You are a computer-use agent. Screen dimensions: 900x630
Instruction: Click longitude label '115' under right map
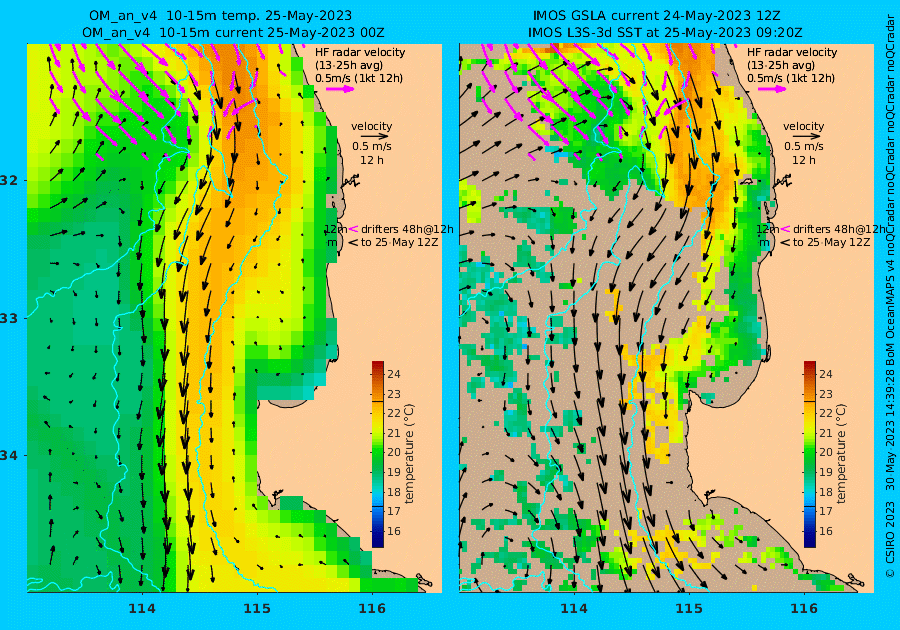688,608
